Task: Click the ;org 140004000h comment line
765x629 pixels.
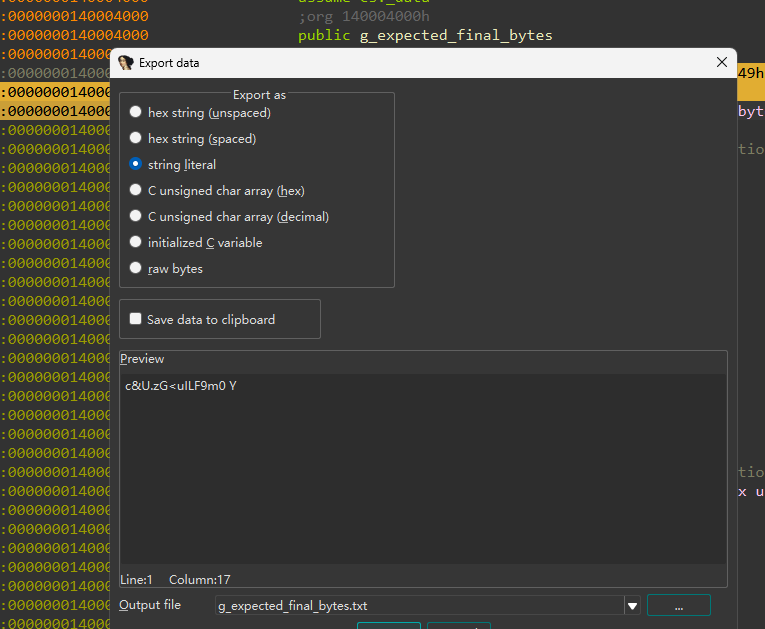Action: pyautogui.click(x=364, y=17)
